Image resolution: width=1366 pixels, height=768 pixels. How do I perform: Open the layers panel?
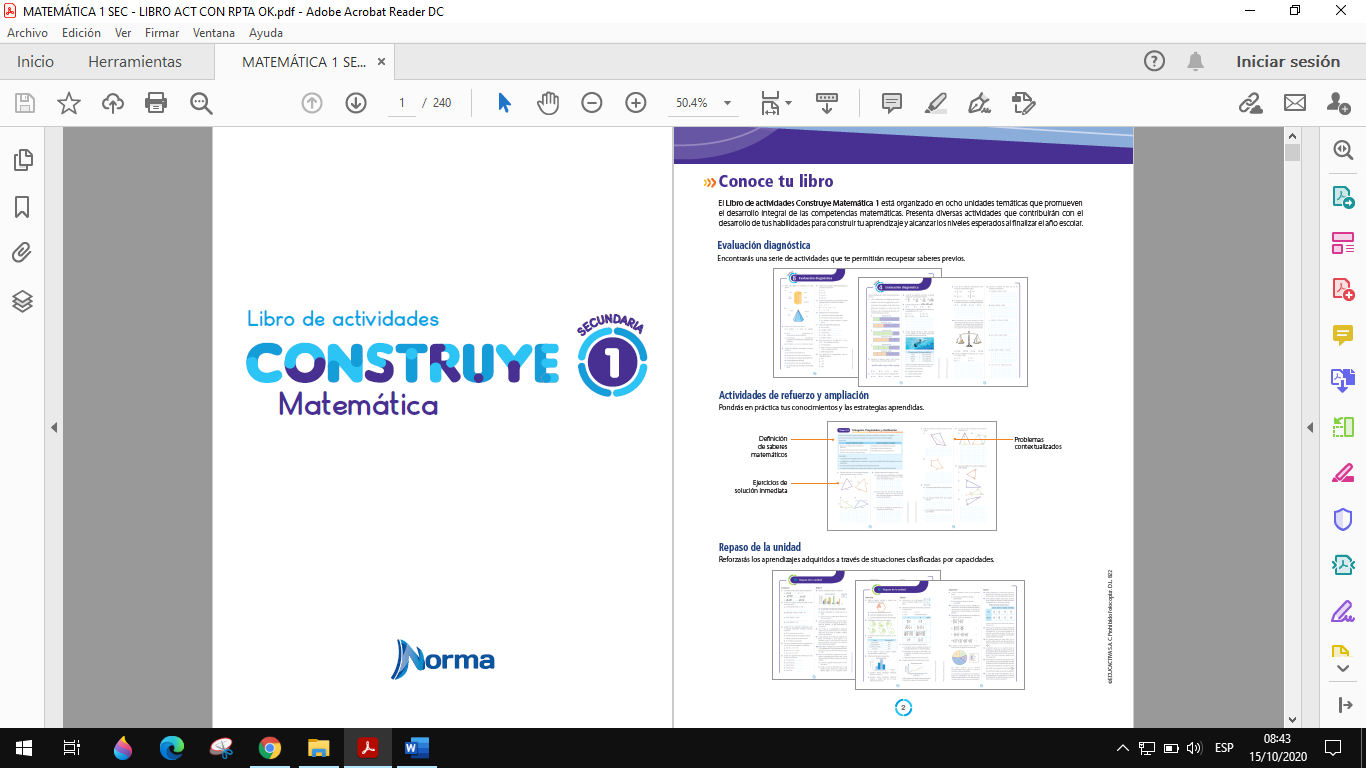click(x=22, y=301)
